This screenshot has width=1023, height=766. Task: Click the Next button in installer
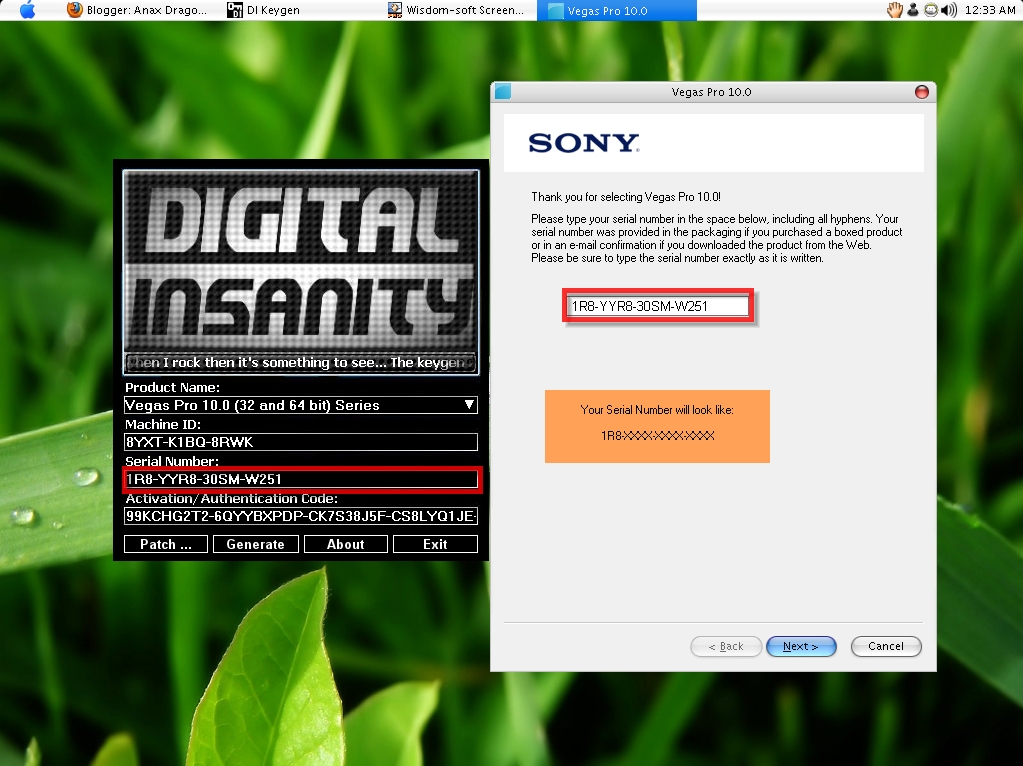pos(801,646)
